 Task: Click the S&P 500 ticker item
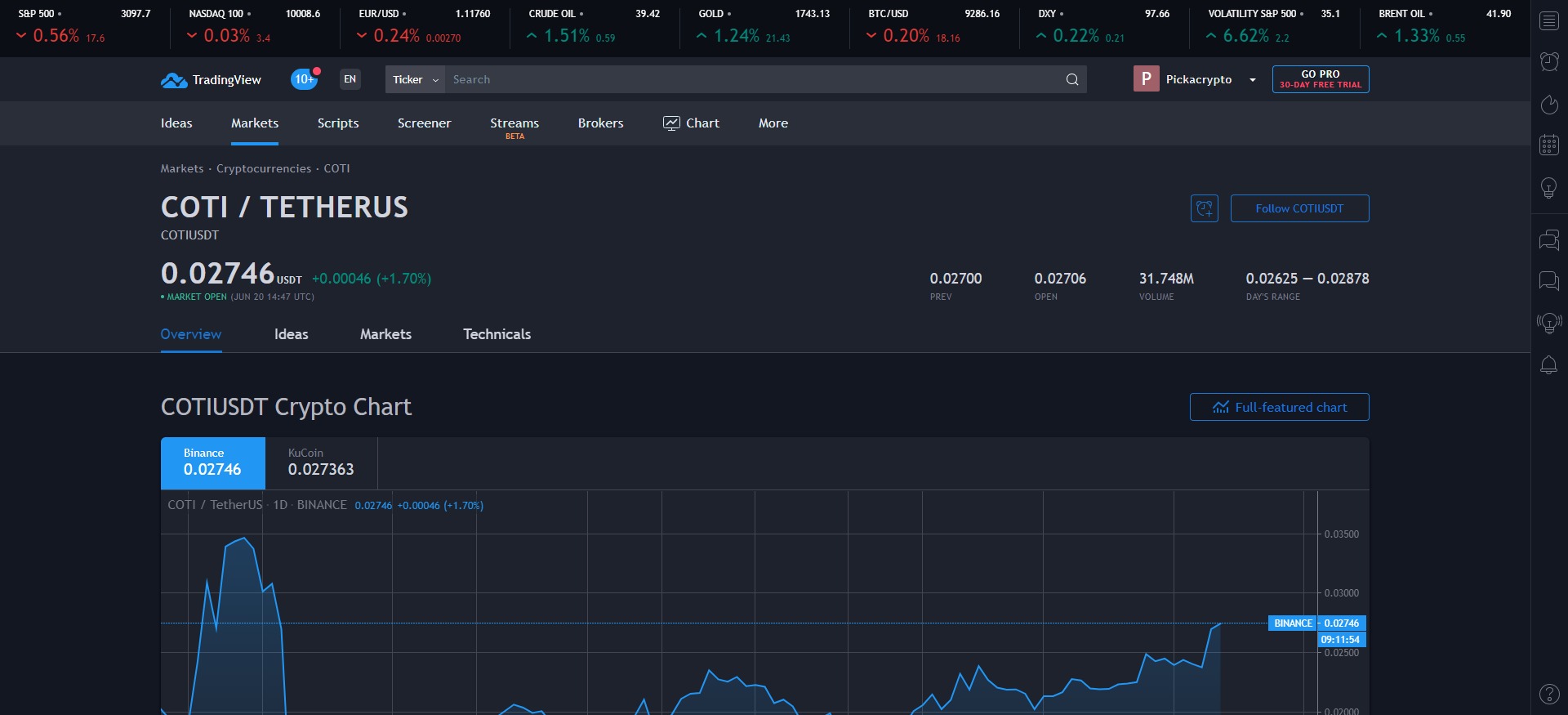[84, 25]
